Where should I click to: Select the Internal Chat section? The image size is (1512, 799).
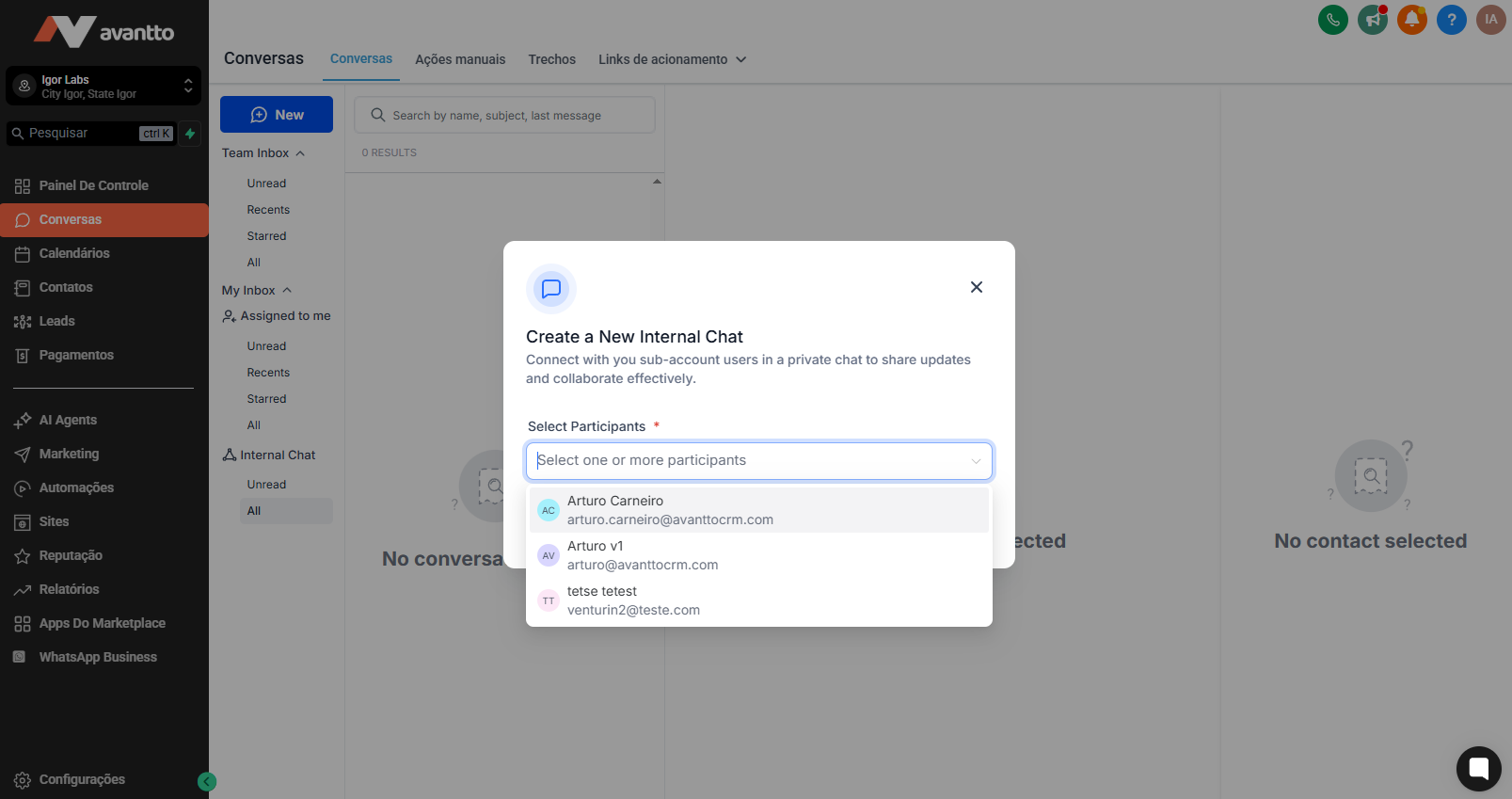tap(269, 455)
